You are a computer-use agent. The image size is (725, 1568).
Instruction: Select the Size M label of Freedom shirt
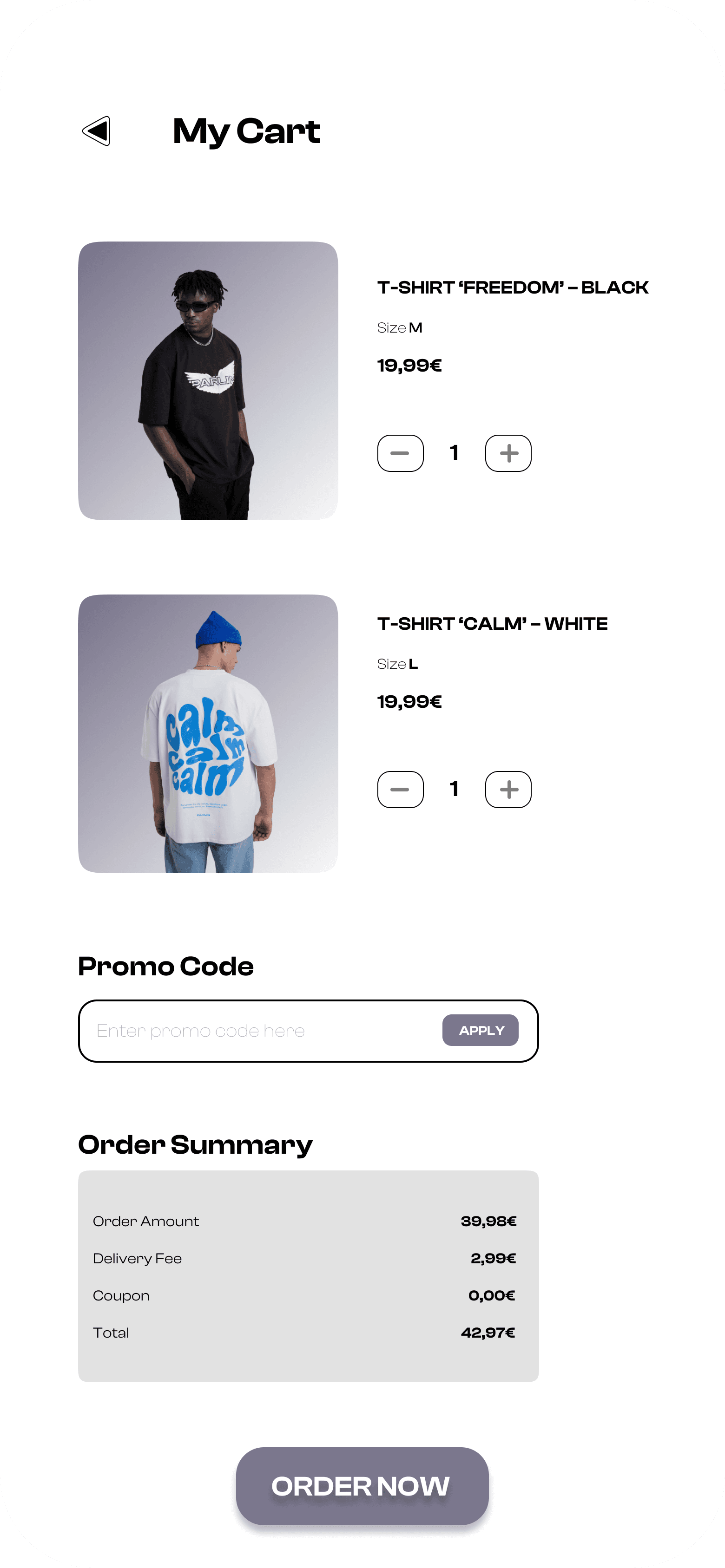pyautogui.click(x=400, y=327)
